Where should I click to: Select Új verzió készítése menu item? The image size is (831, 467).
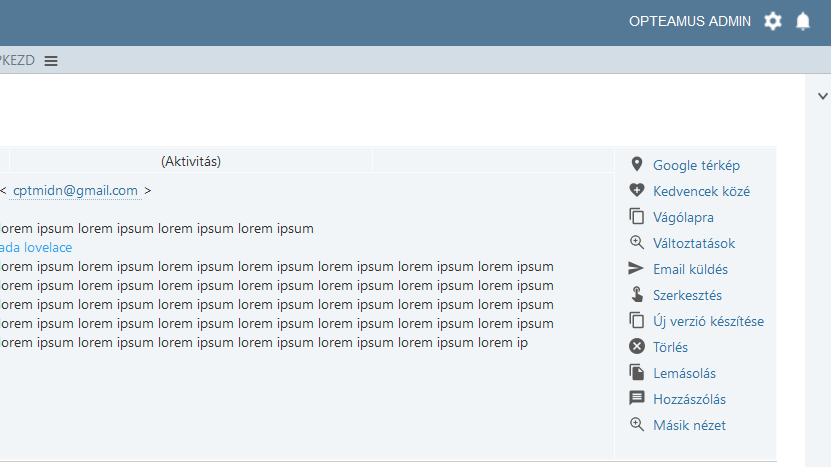point(708,321)
